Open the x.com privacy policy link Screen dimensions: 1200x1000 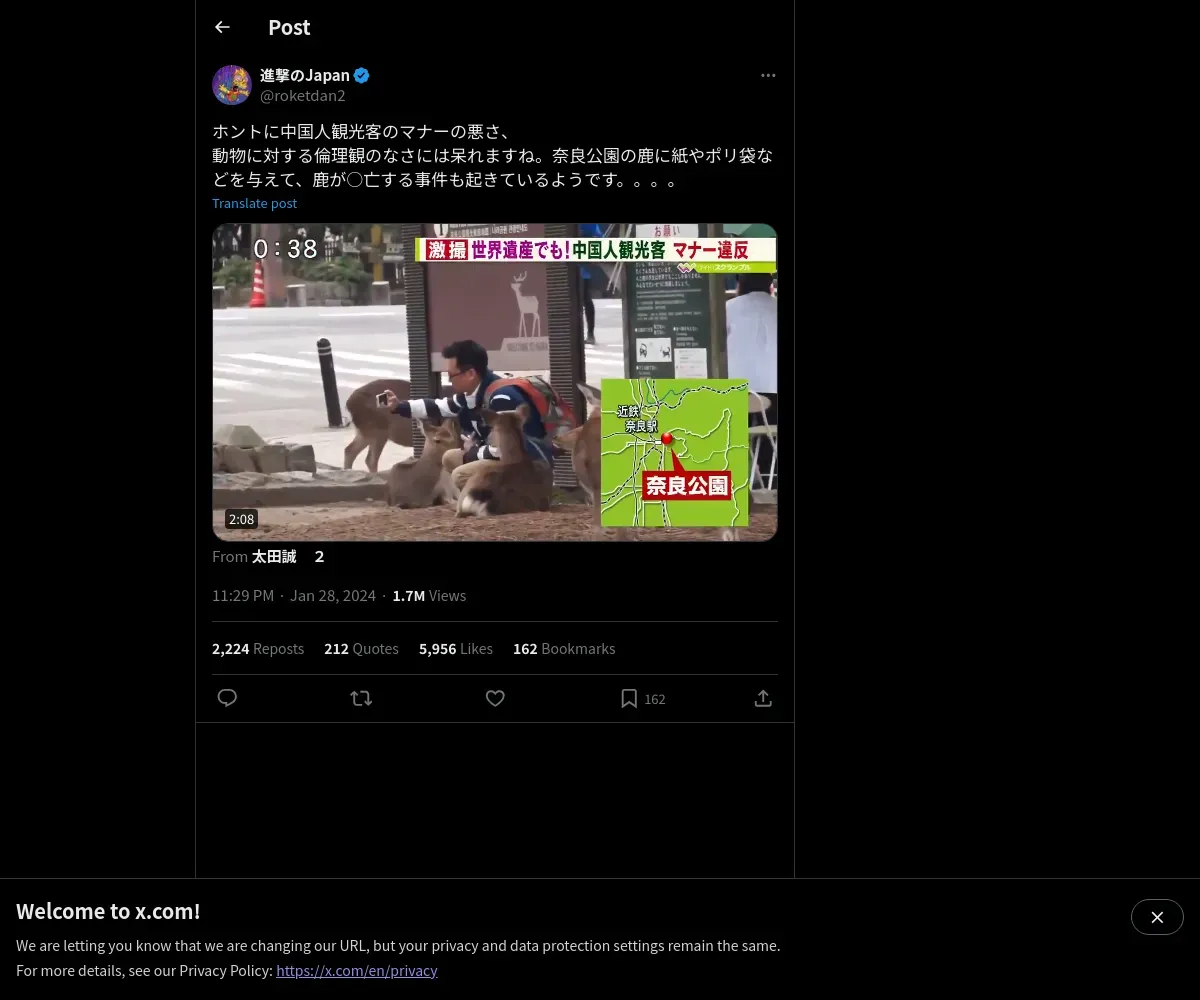click(357, 970)
